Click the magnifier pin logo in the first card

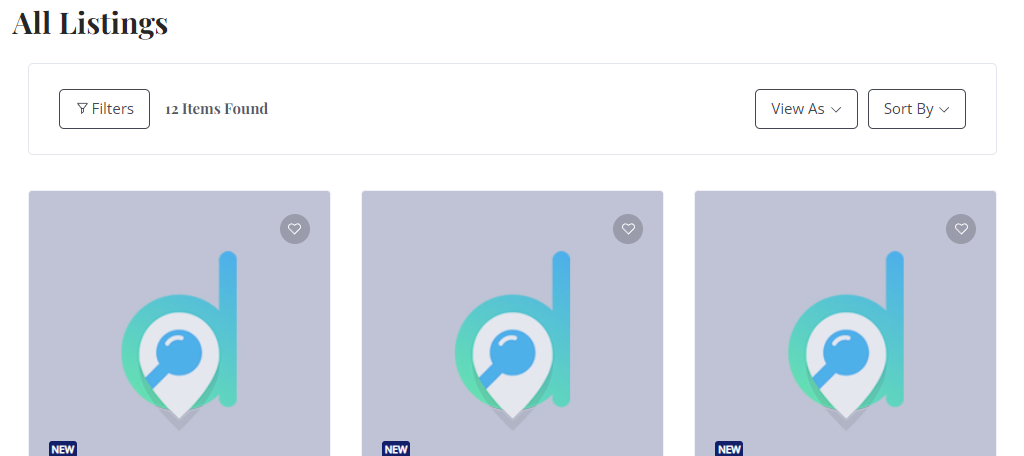[179, 365]
